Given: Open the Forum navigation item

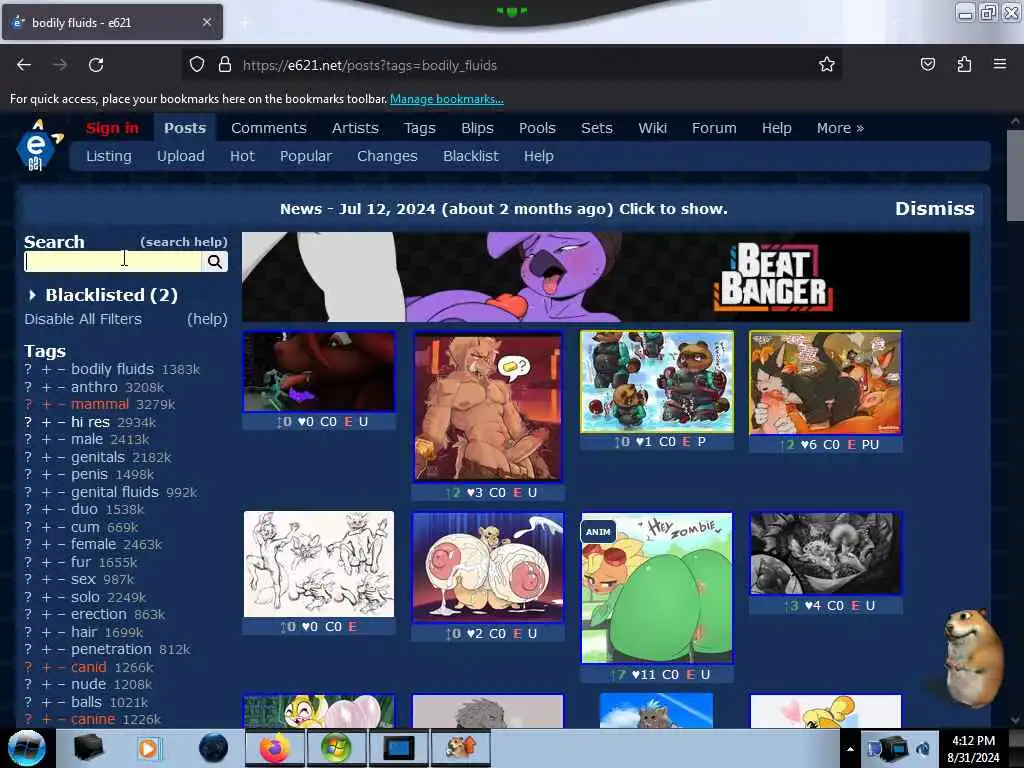Looking at the screenshot, I should point(714,128).
